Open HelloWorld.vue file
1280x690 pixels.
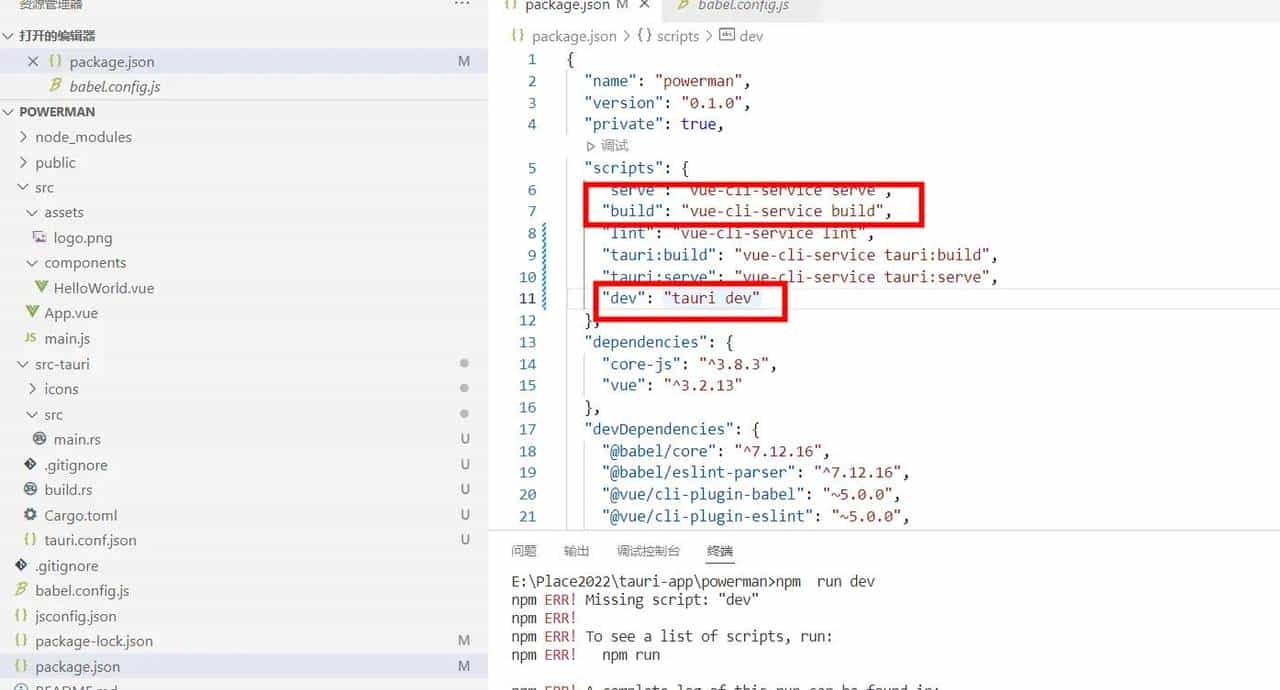pos(104,288)
